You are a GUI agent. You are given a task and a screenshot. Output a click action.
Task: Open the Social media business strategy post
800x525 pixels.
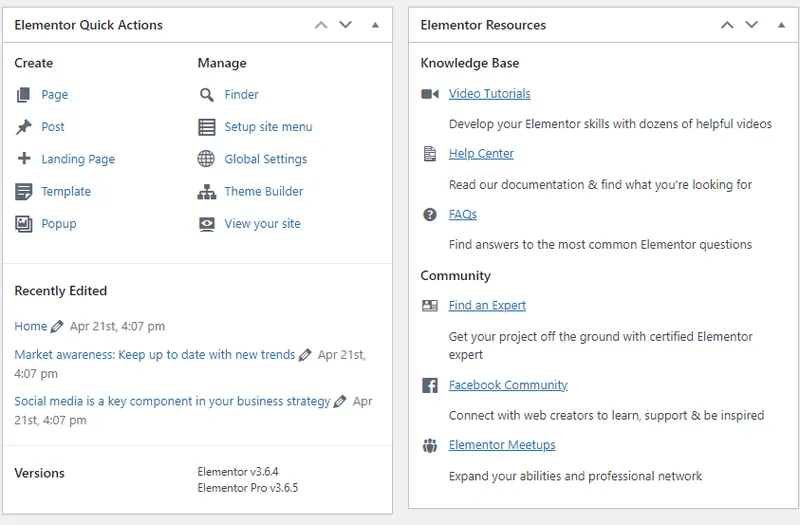click(172, 402)
